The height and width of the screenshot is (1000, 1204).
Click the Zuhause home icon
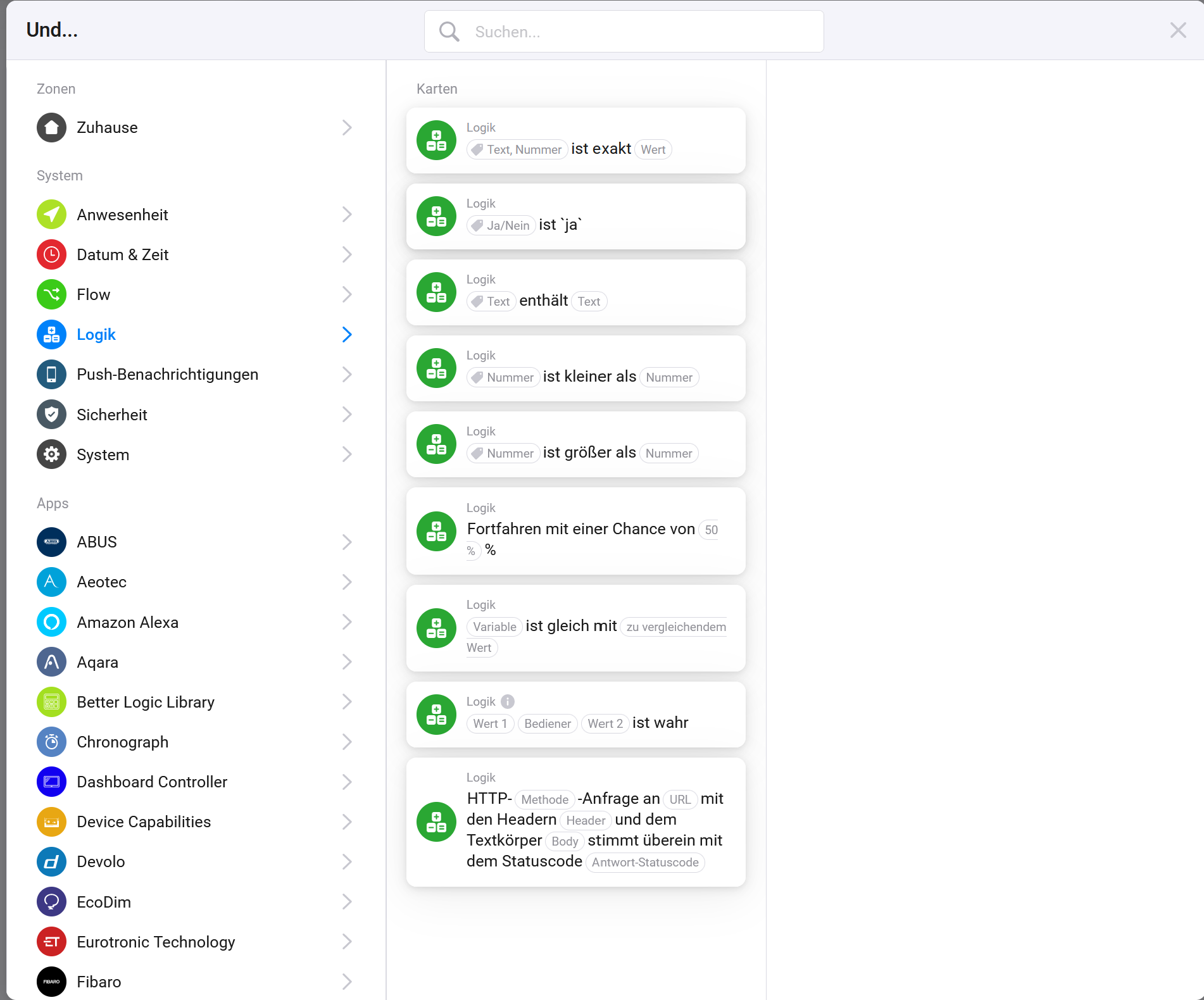pos(51,128)
